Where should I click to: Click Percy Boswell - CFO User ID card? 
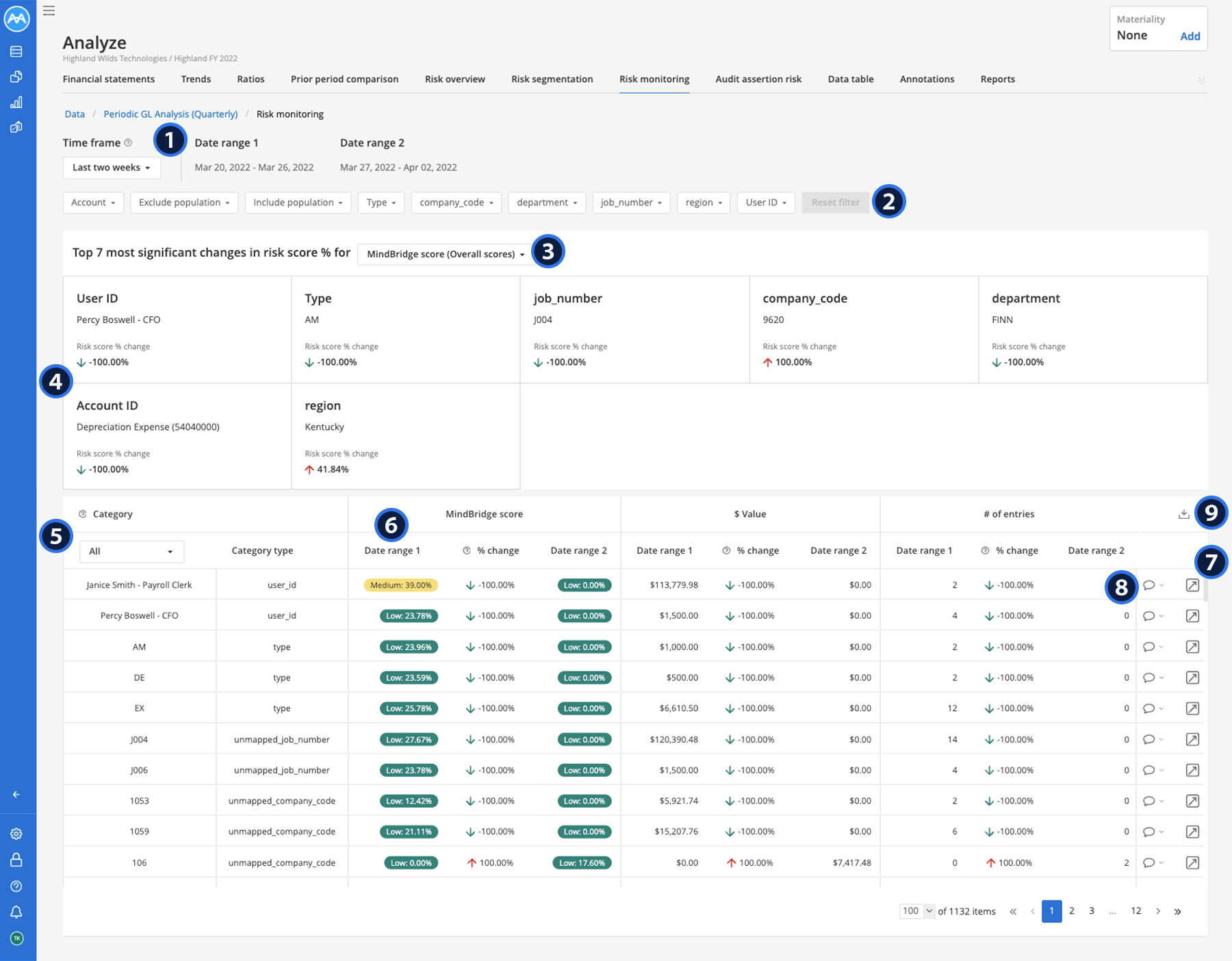tap(177, 330)
